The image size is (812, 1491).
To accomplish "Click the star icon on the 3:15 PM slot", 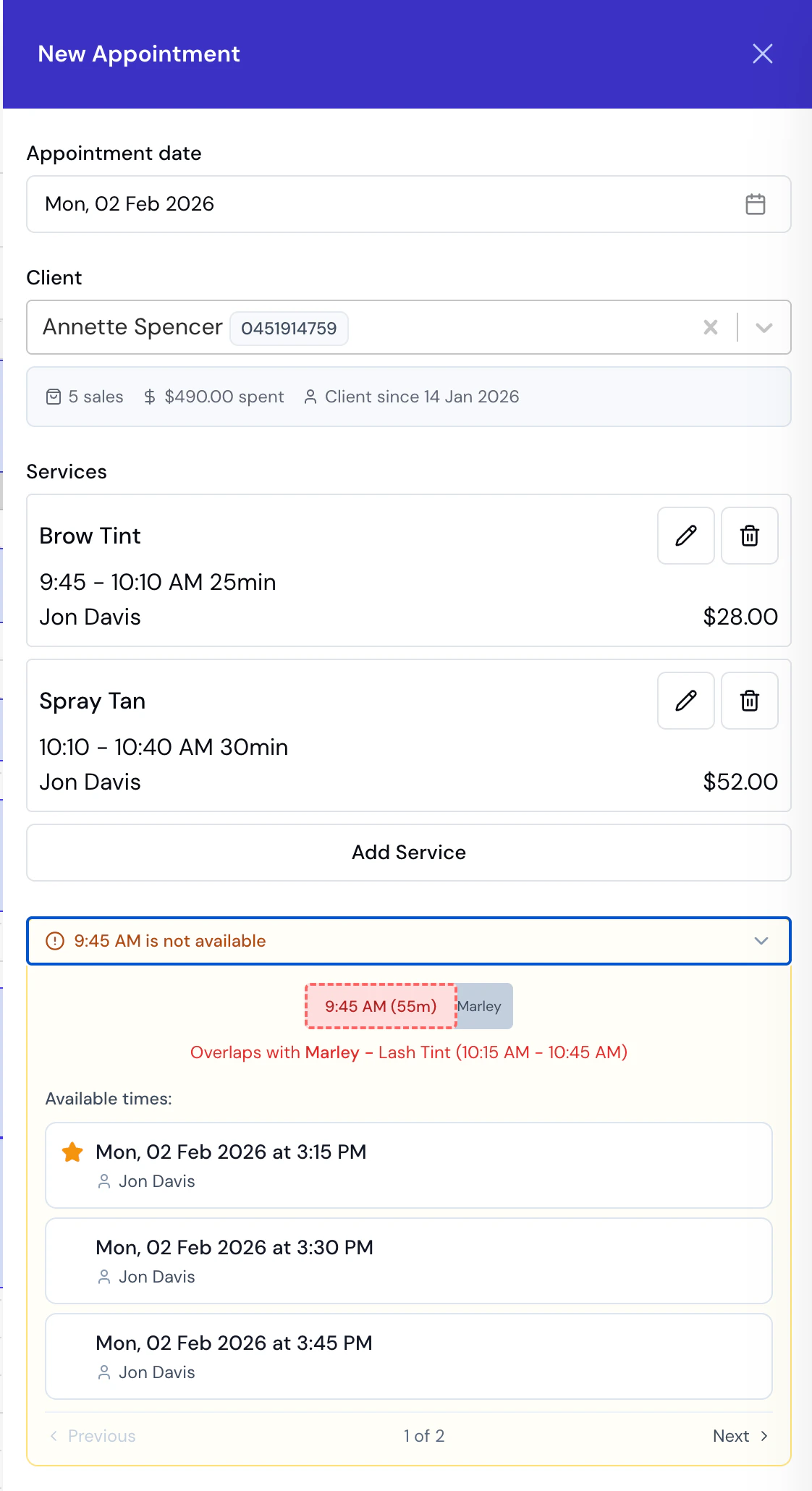I will [72, 1151].
